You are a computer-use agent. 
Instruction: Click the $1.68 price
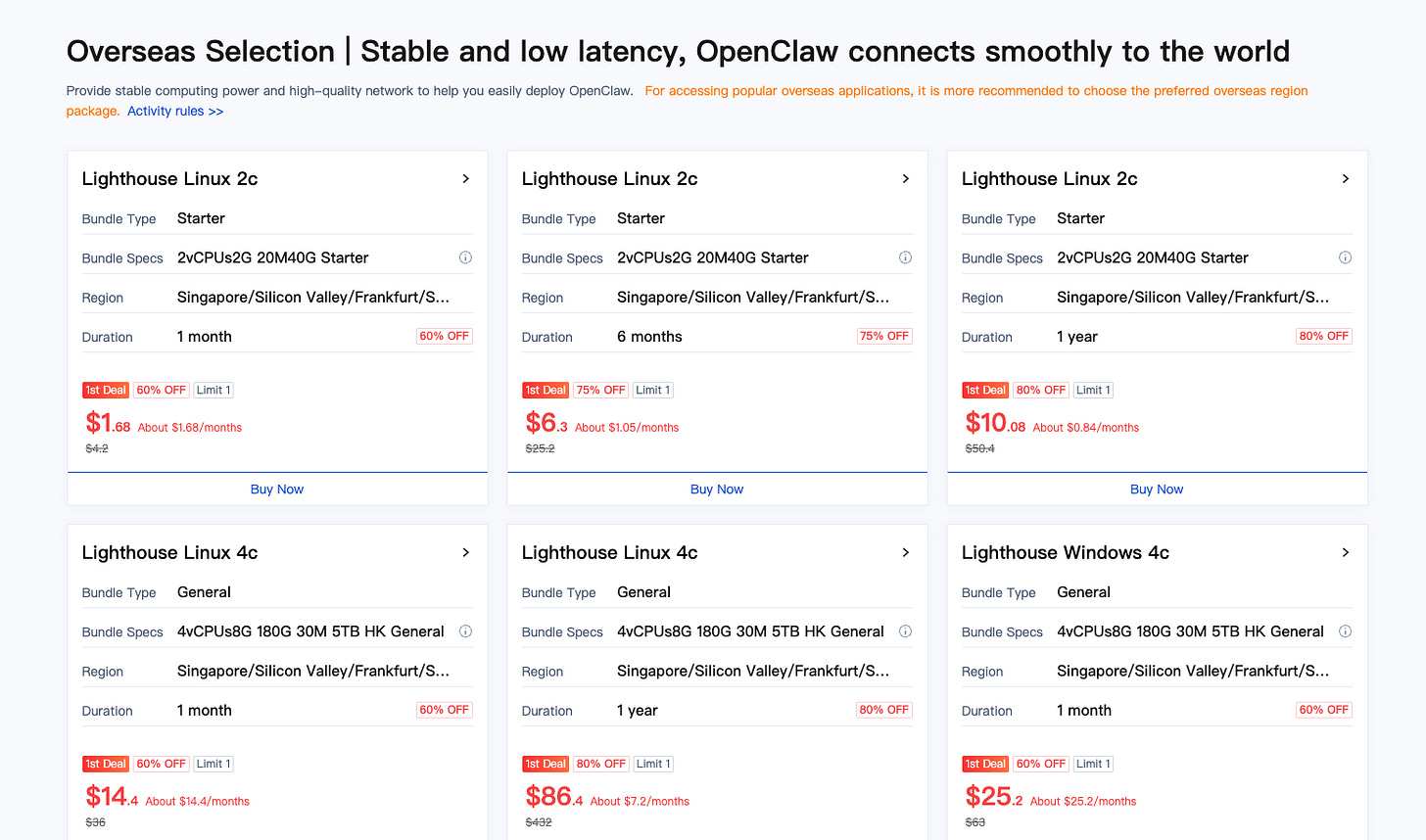108,423
